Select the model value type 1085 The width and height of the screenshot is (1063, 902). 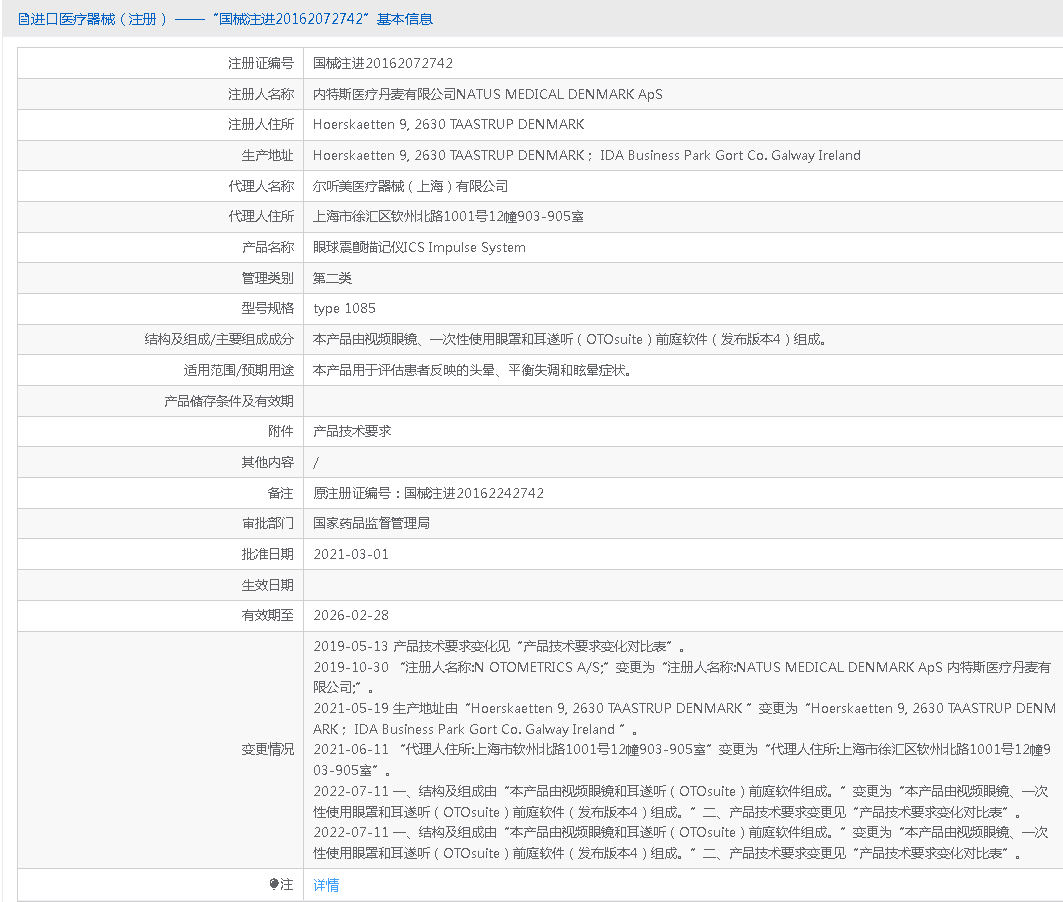click(344, 308)
